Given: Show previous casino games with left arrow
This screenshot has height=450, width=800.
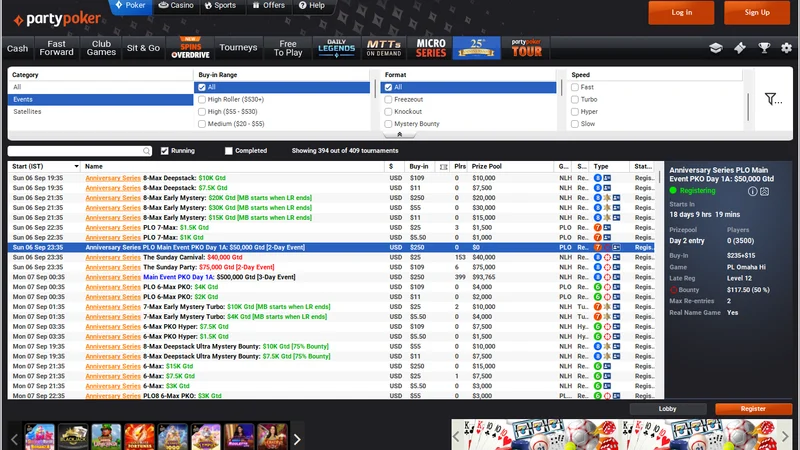Looking at the screenshot, I should [x=14, y=439].
